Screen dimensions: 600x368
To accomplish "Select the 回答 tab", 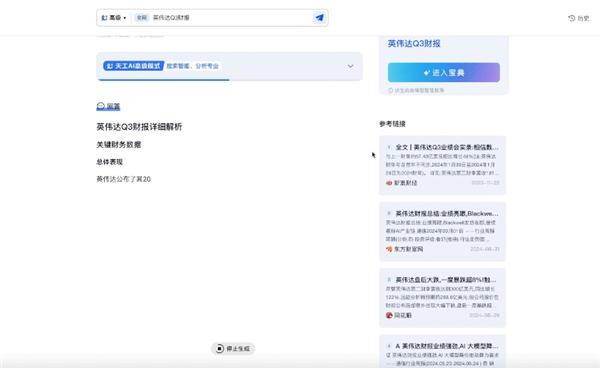I will click(108, 106).
